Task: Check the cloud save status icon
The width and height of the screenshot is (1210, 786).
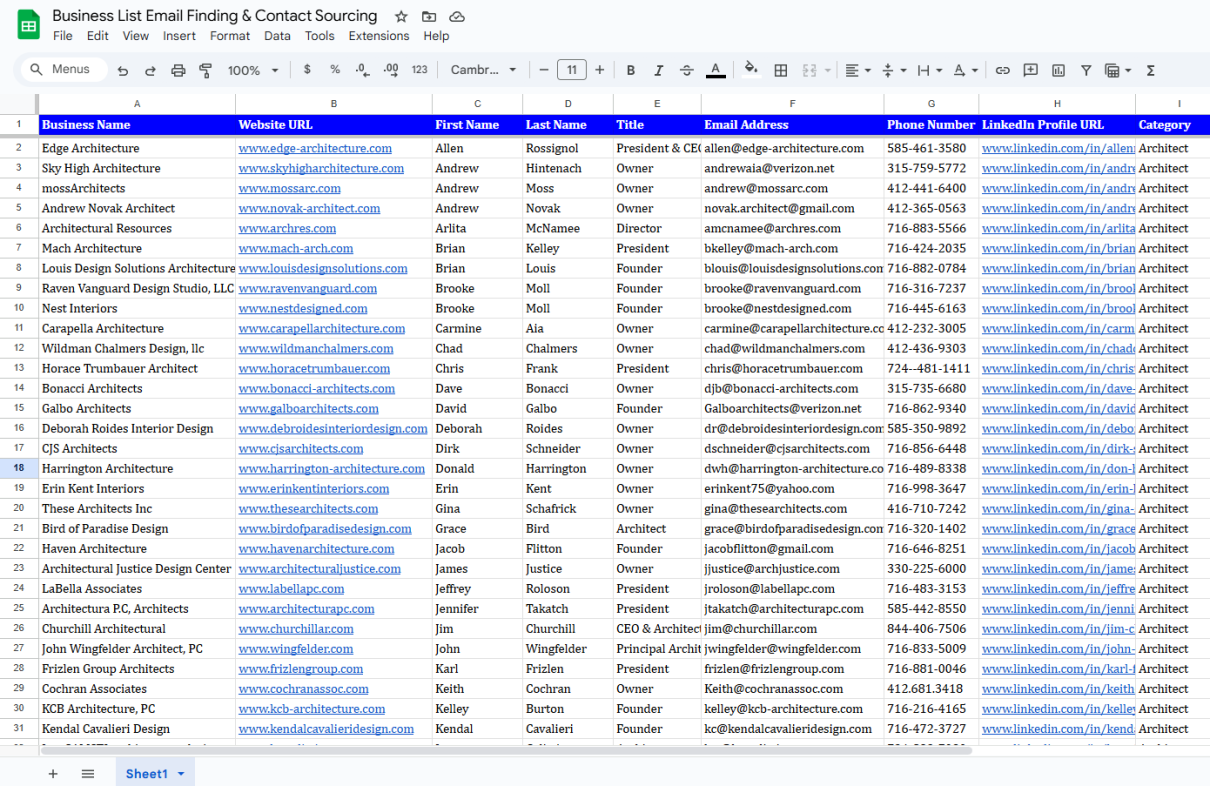Action: [457, 16]
